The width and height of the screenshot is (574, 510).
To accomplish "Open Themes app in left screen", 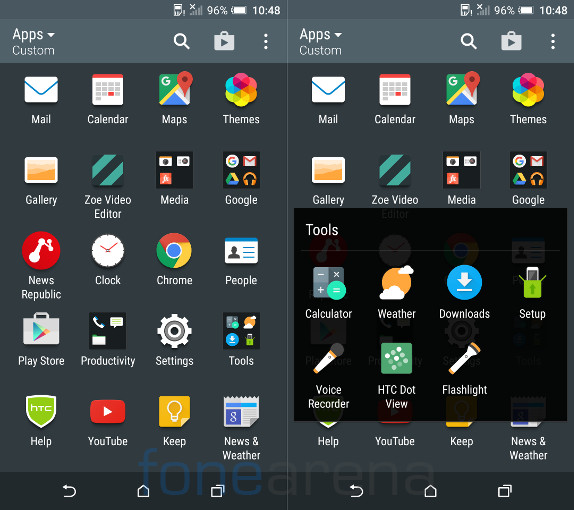I will tap(241, 90).
